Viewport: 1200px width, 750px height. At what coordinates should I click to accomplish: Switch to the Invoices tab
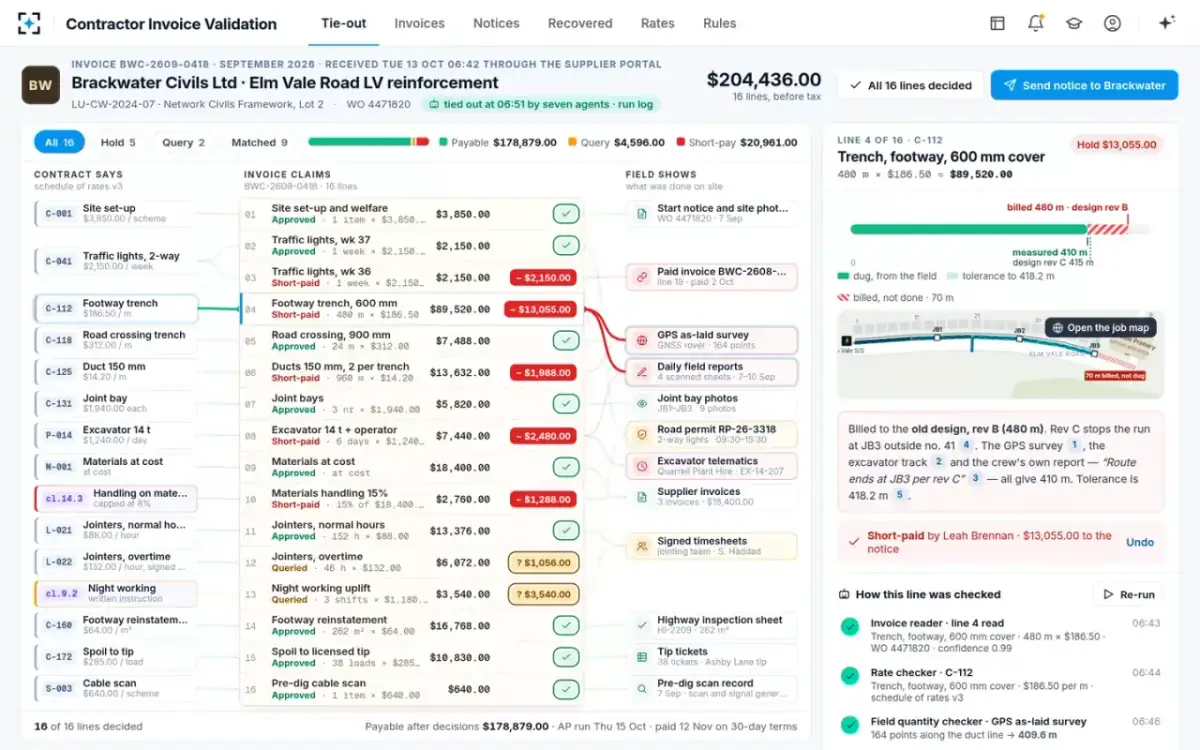tap(419, 23)
